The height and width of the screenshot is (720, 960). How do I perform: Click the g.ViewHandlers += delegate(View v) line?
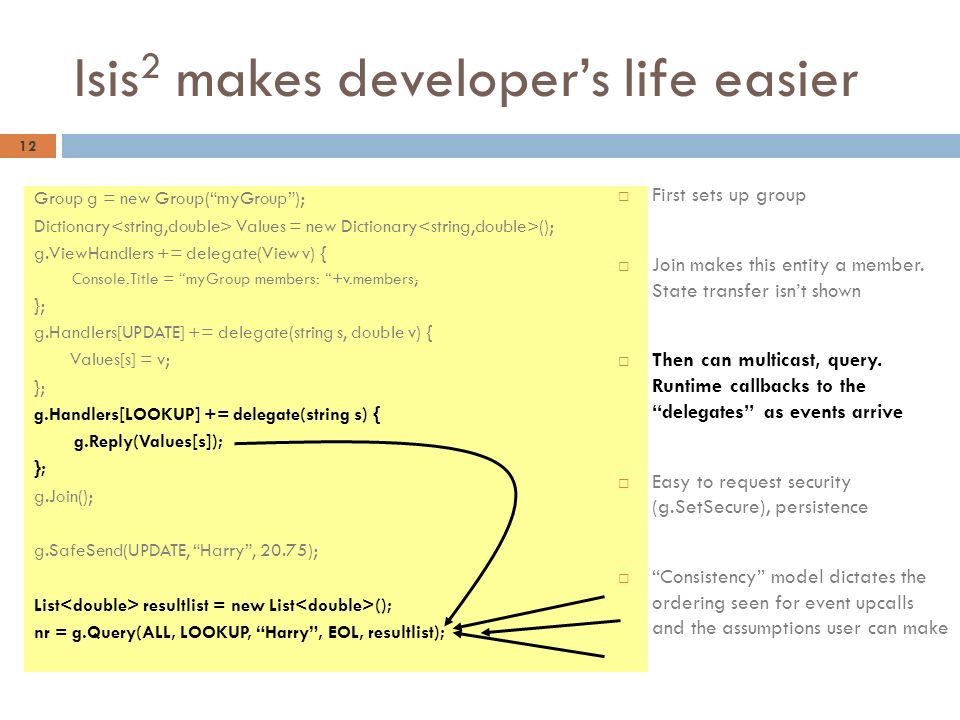(x=181, y=253)
